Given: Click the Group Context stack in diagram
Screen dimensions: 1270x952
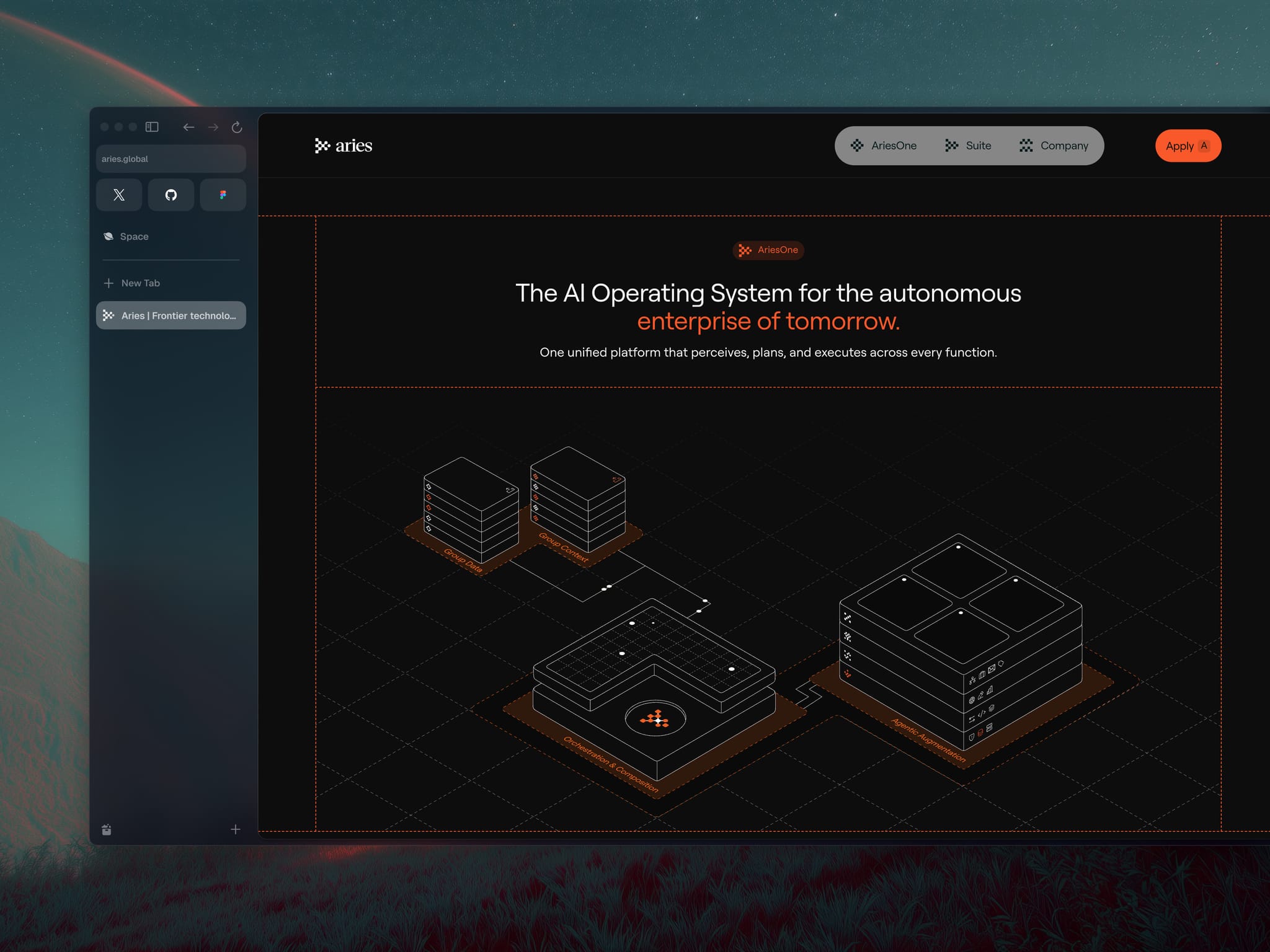Looking at the screenshot, I should coord(578,499).
